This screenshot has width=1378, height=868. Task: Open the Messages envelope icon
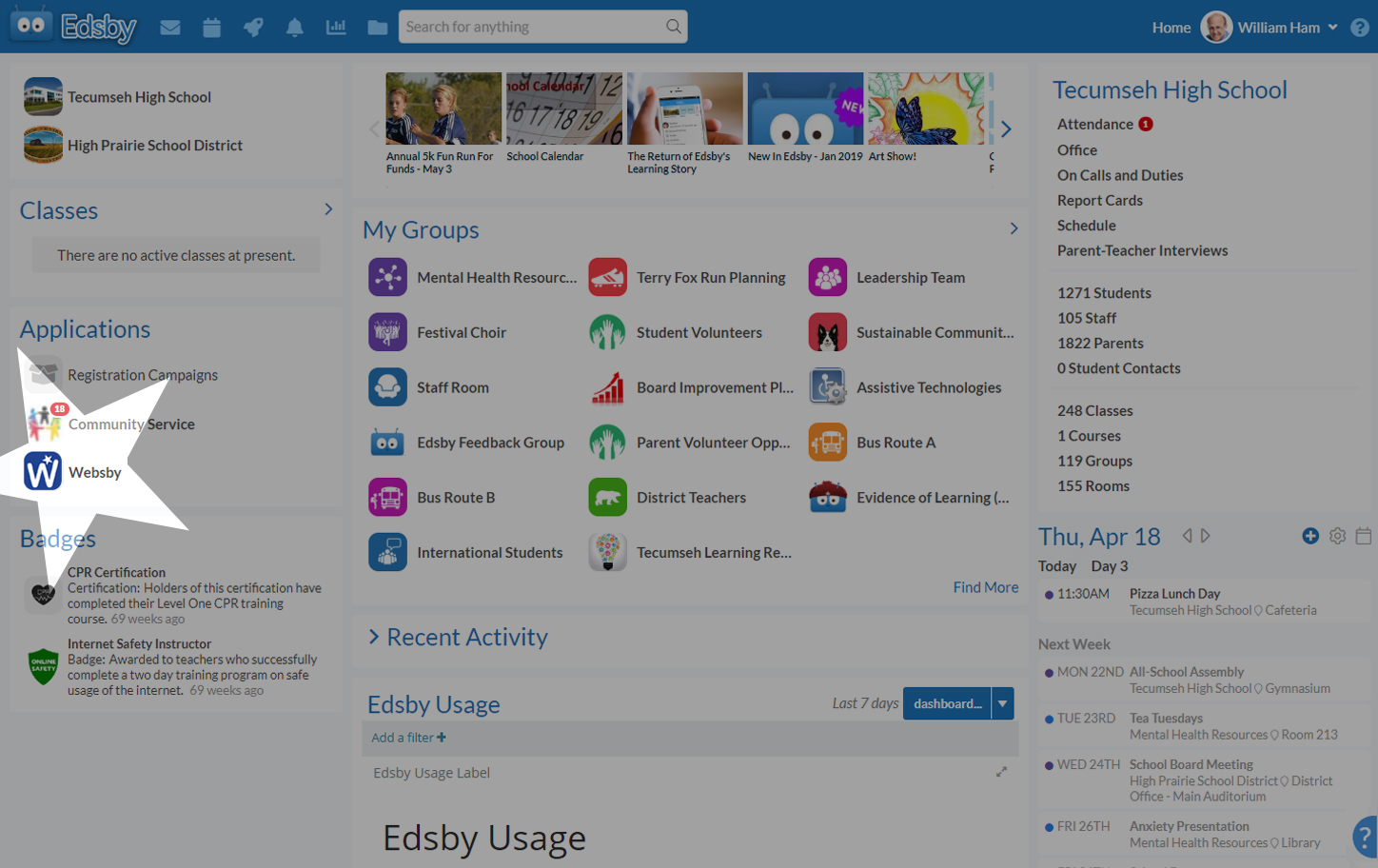(170, 28)
